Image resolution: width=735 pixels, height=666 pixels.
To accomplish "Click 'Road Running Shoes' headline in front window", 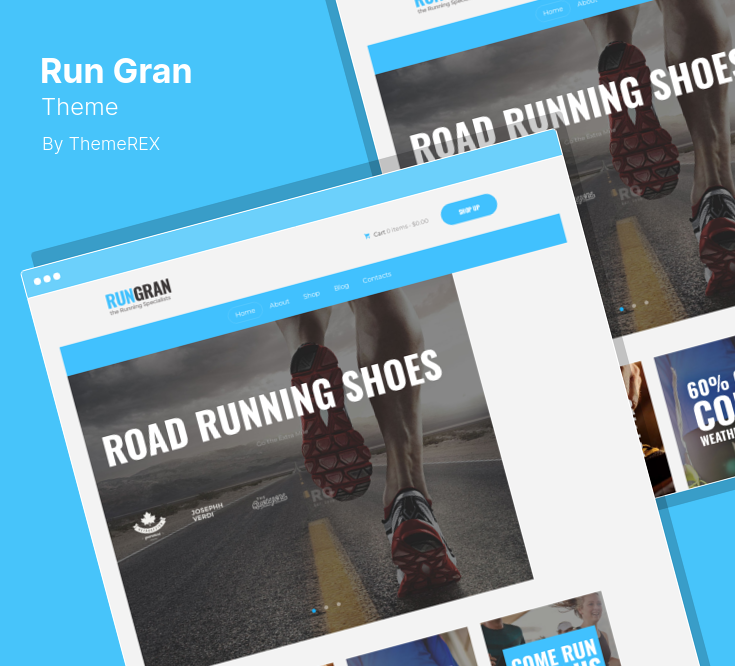I will click(272, 408).
